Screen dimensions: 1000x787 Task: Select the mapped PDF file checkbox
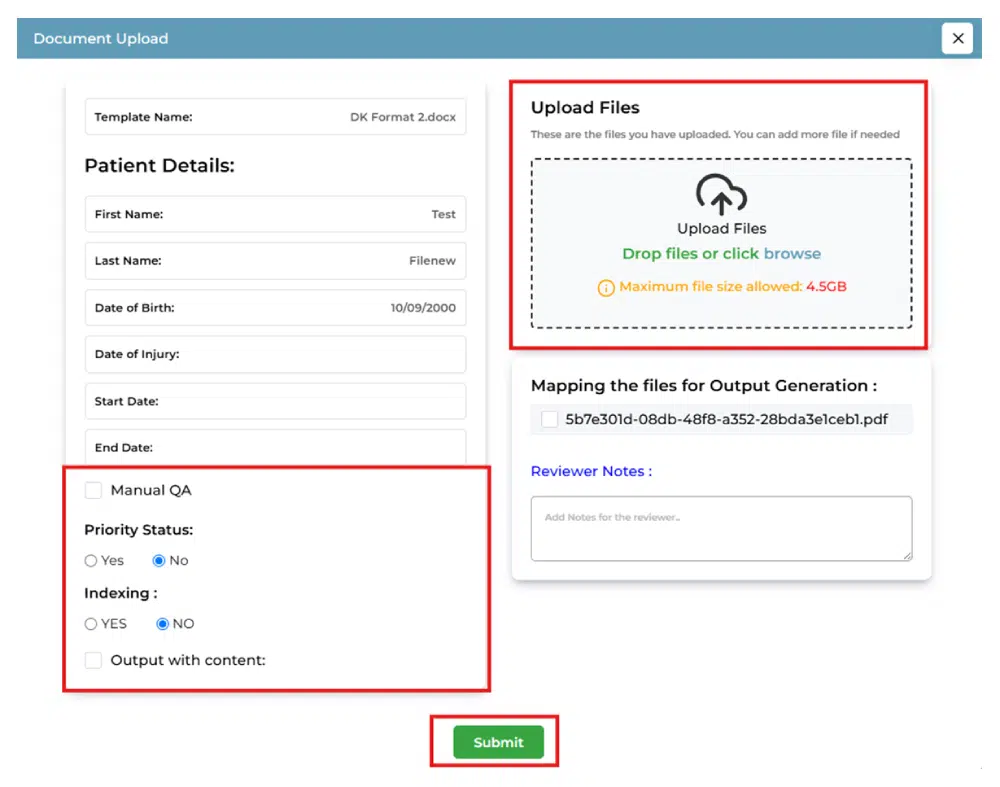point(549,420)
